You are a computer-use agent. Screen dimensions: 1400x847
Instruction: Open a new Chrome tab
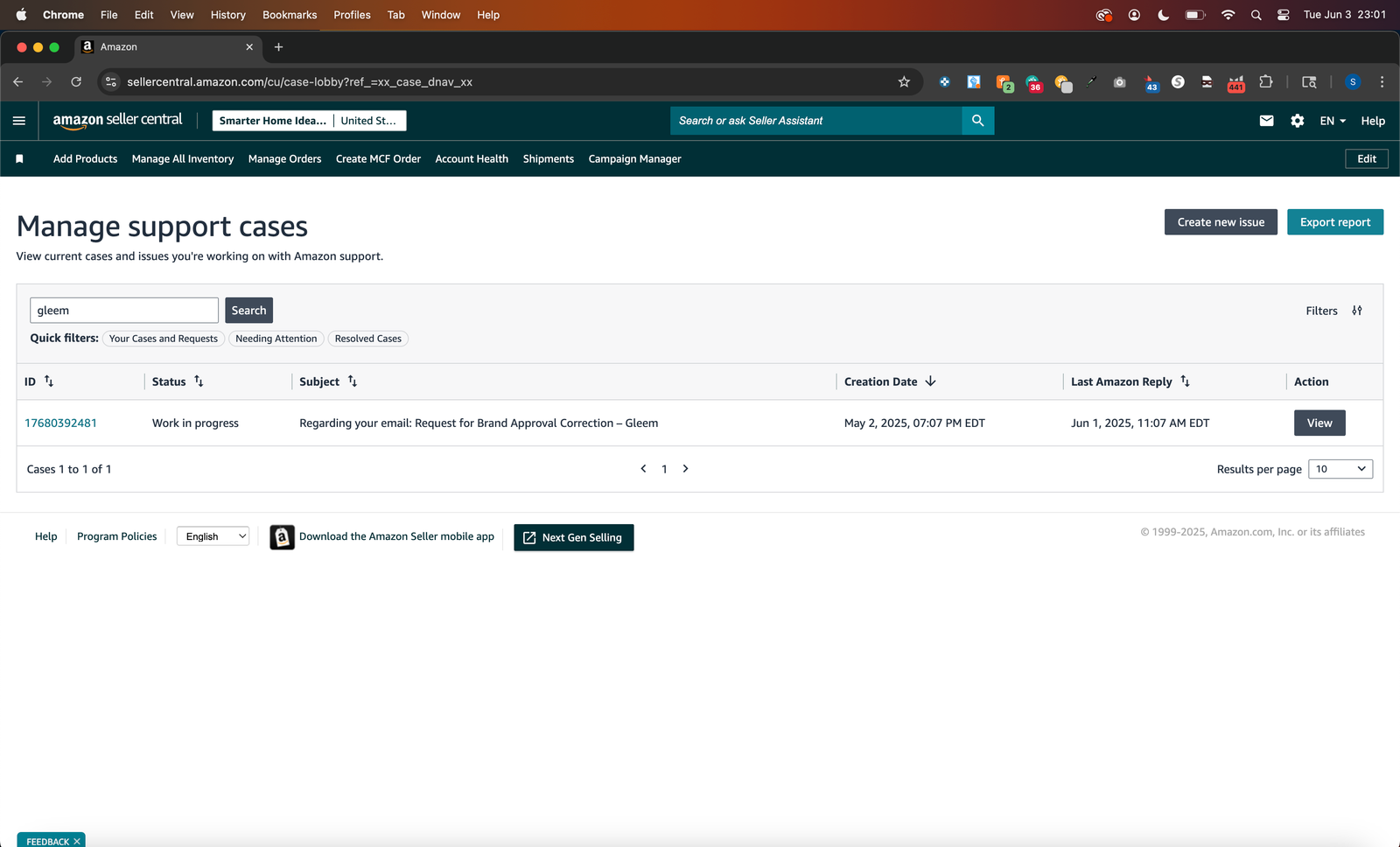point(278,47)
